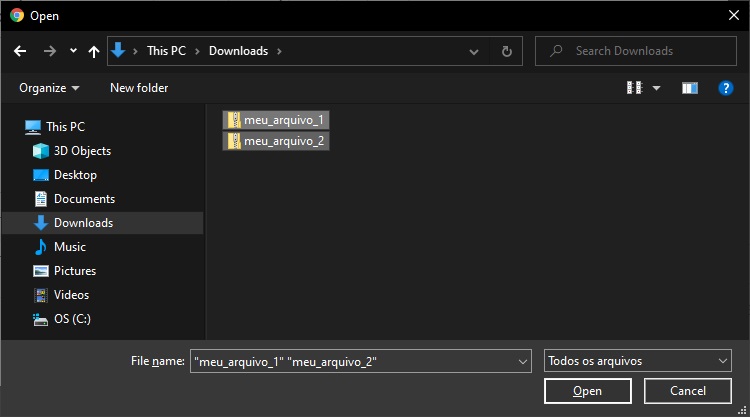Click the Documents page icon

(x=41, y=199)
